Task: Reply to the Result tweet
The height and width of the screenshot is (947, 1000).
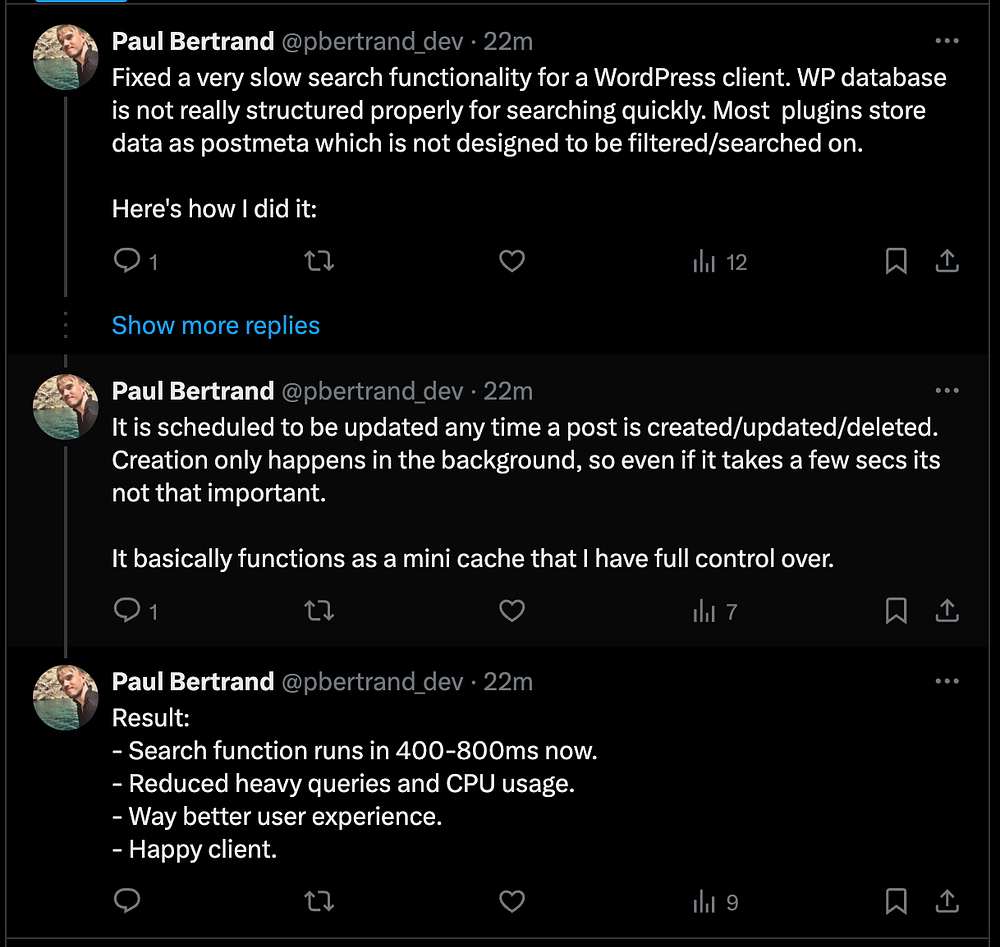Action: pos(127,902)
